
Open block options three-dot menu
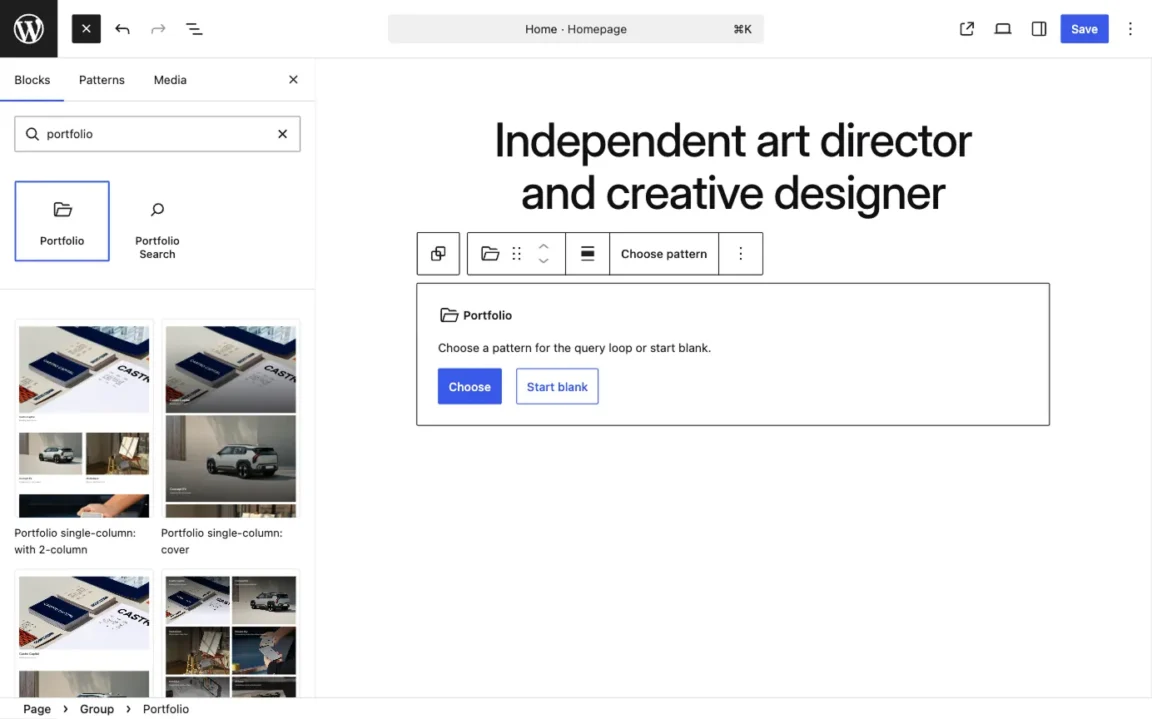pos(740,254)
